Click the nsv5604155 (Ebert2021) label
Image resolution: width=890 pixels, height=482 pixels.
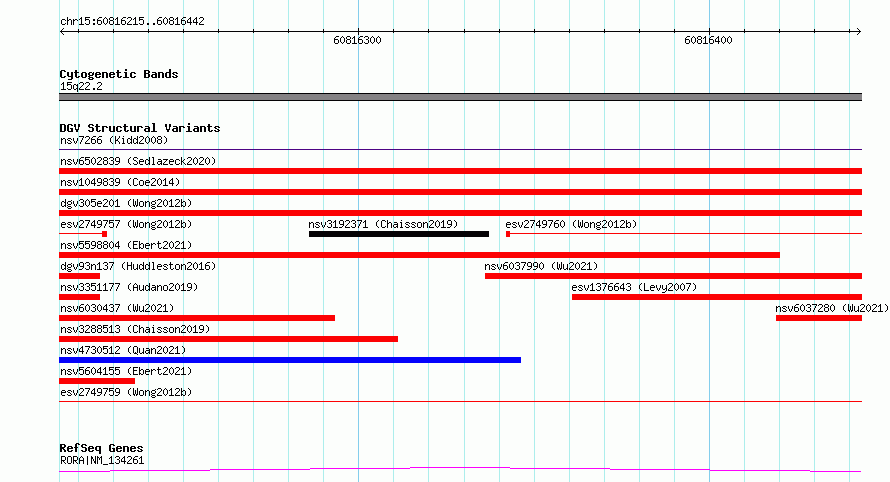126,371
